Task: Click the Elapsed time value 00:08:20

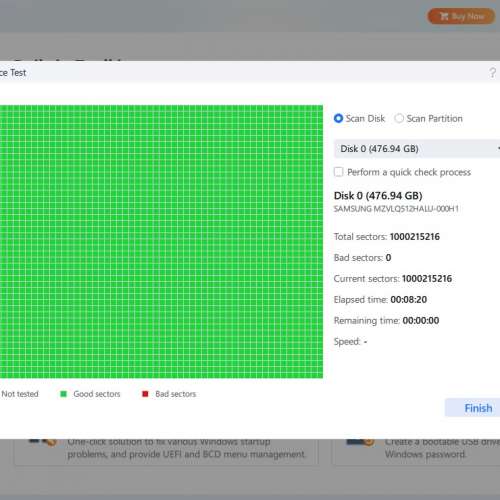Action: [x=409, y=300]
